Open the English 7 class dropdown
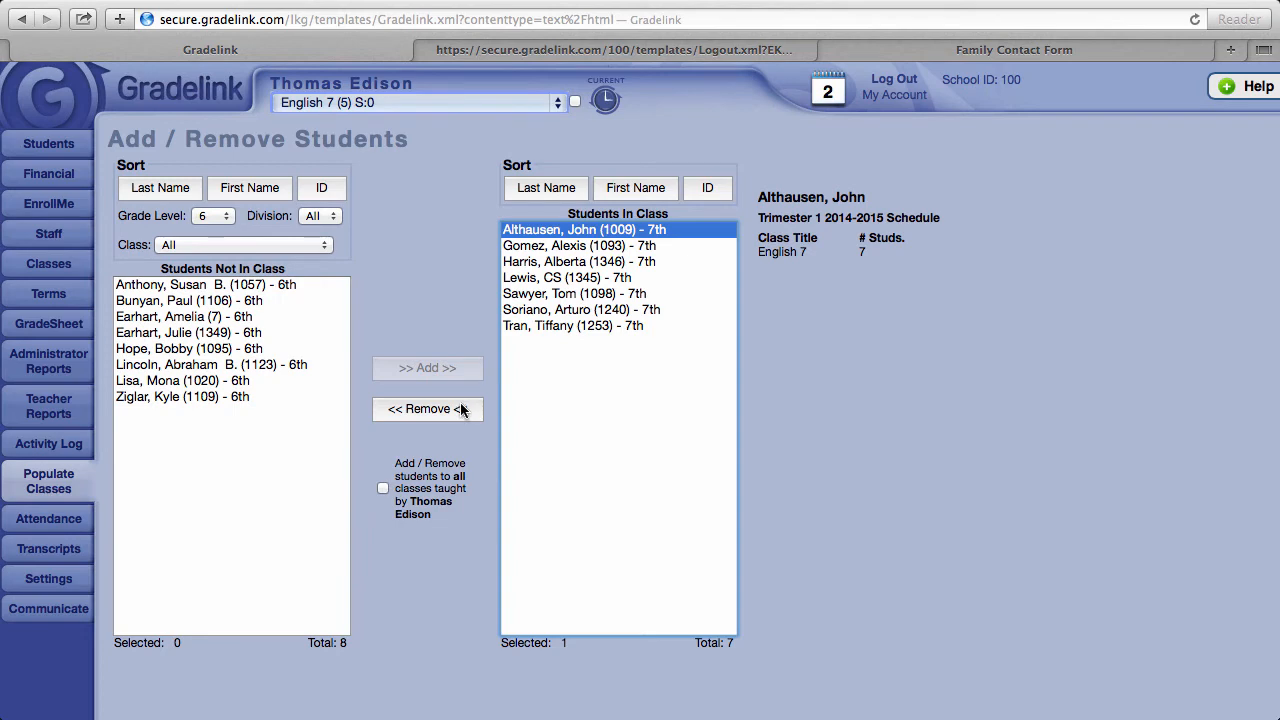 pos(418,103)
